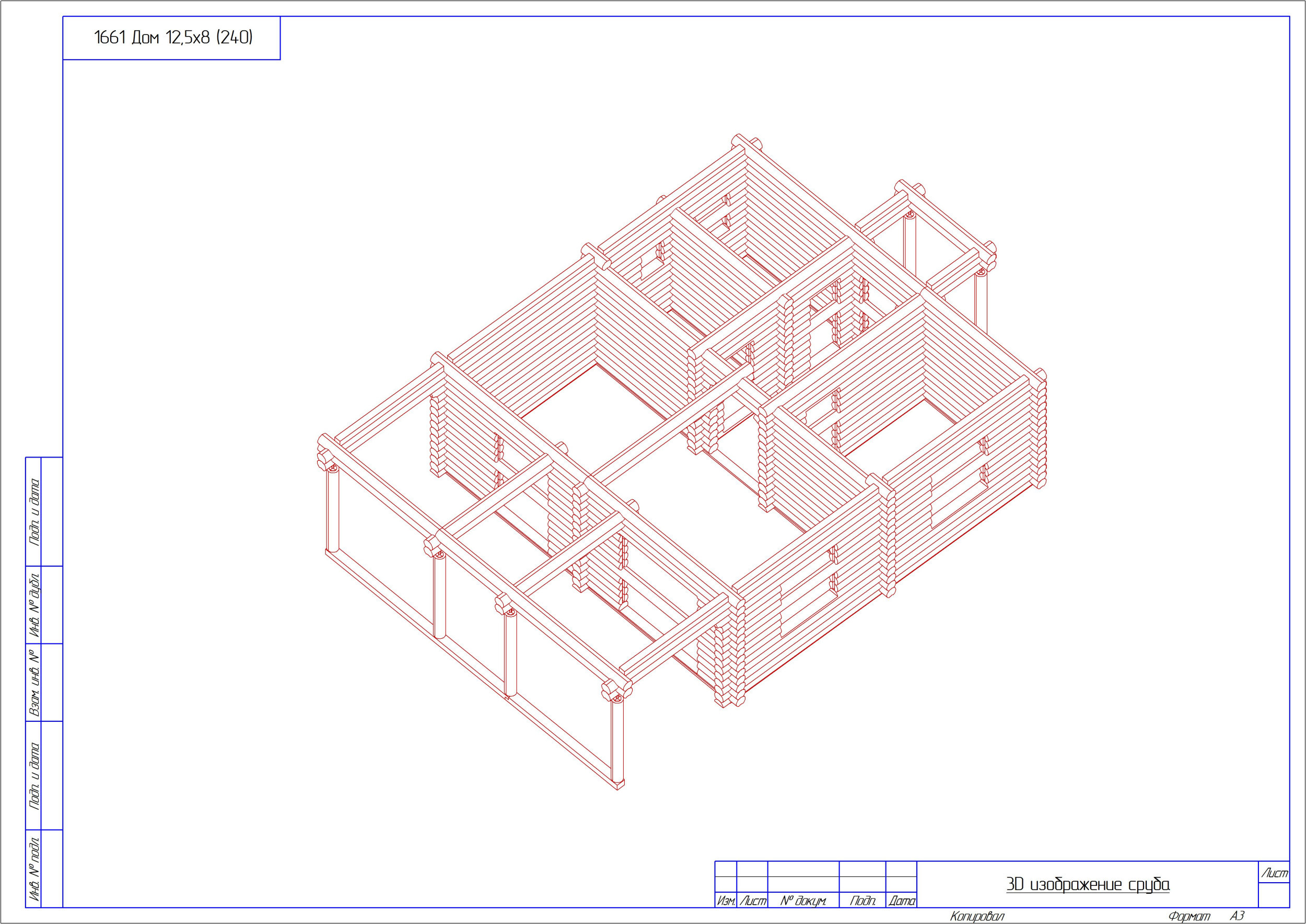Click the 'Копировал' text below the frame
This screenshot has height=924, width=1306.
click(x=977, y=917)
